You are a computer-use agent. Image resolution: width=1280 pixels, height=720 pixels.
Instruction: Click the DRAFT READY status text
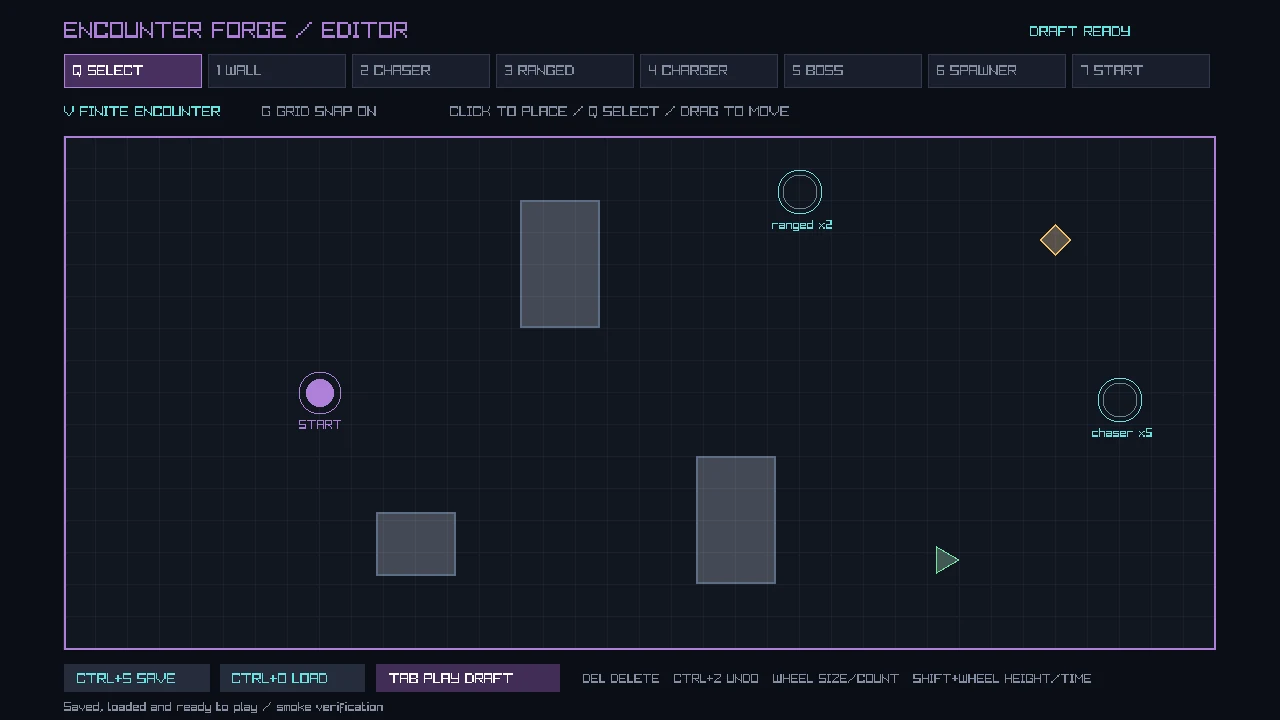coord(1080,31)
